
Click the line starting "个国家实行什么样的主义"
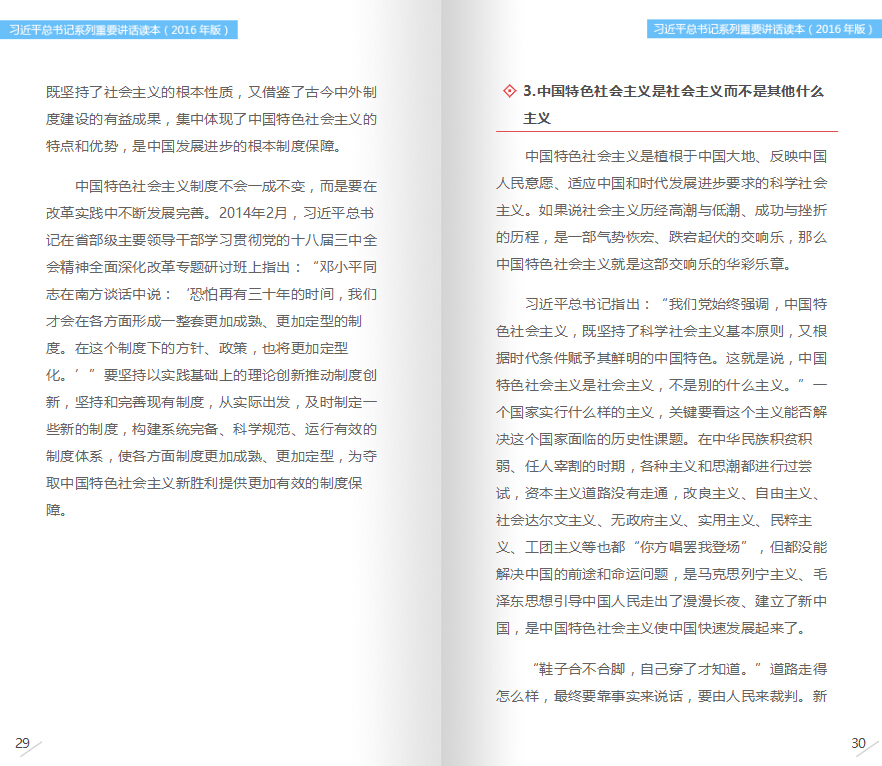click(662, 412)
